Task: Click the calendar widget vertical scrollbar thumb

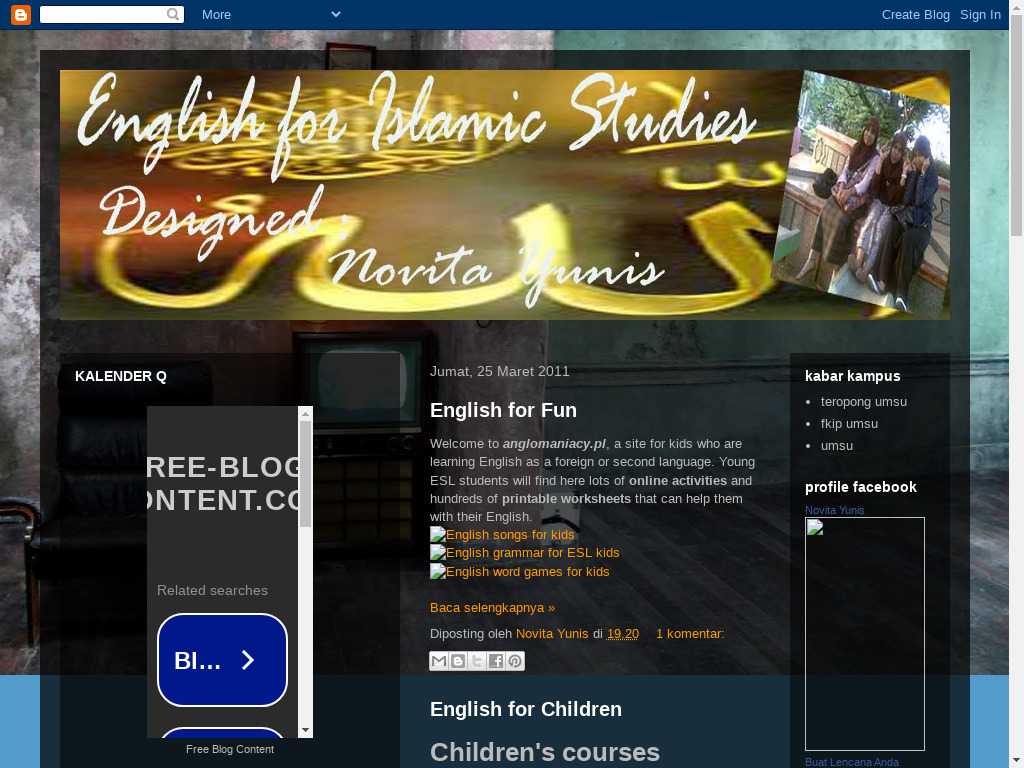Action: [x=305, y=473]
